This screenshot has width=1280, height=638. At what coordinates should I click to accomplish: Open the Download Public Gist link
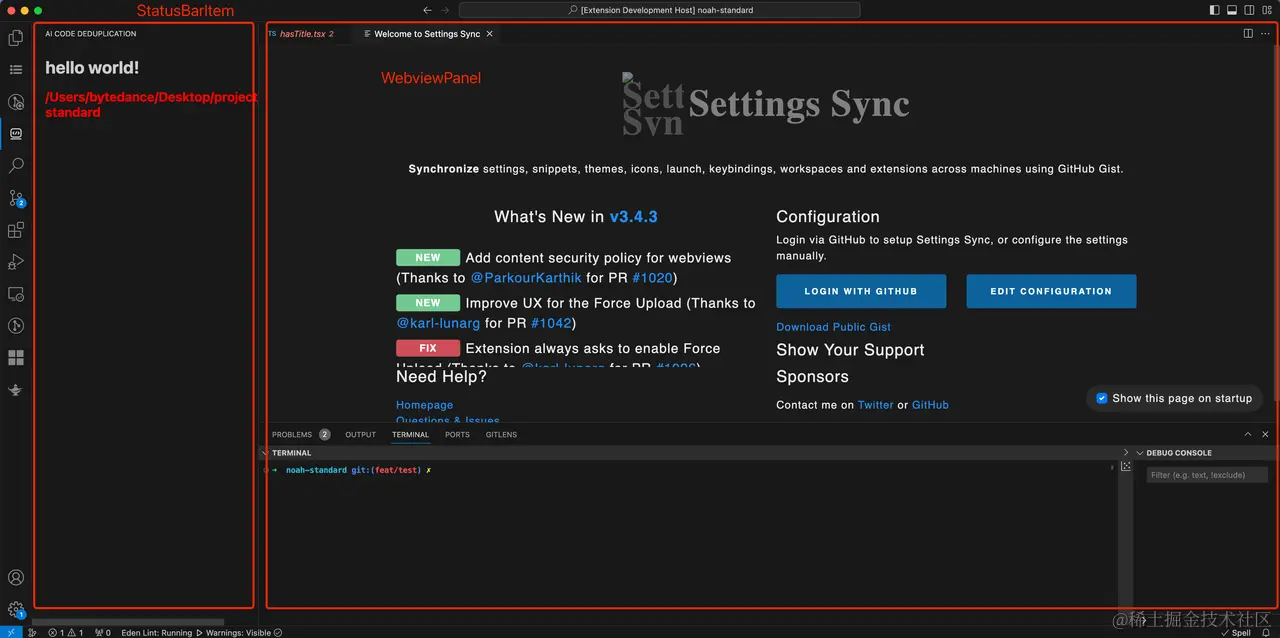click(x=833, y=327)
